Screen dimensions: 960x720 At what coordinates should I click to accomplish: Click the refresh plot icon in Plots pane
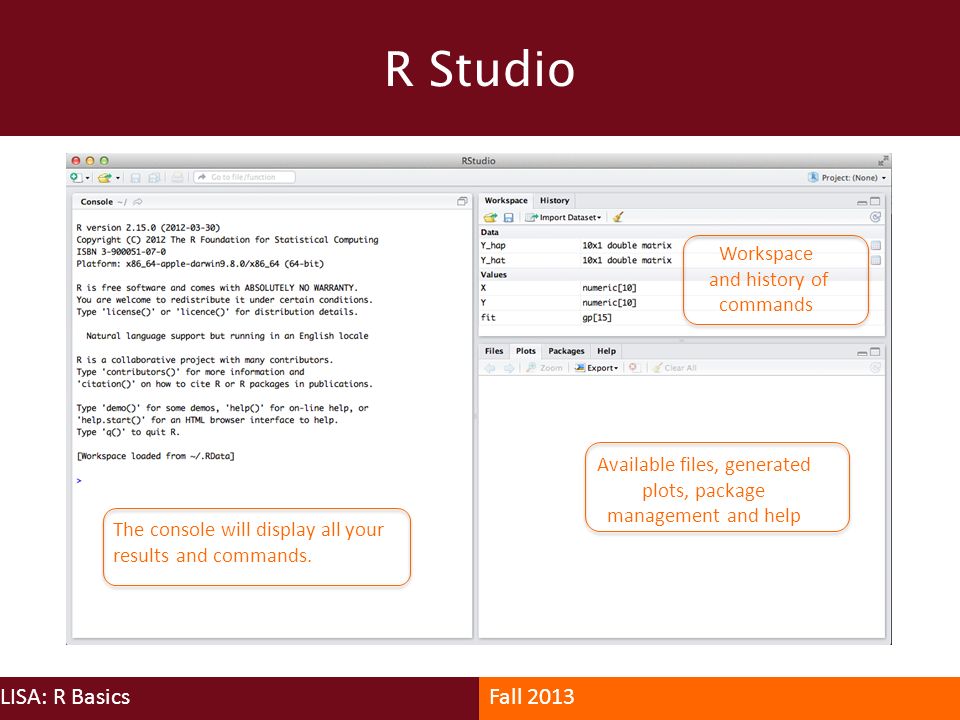tap(876, 368)
